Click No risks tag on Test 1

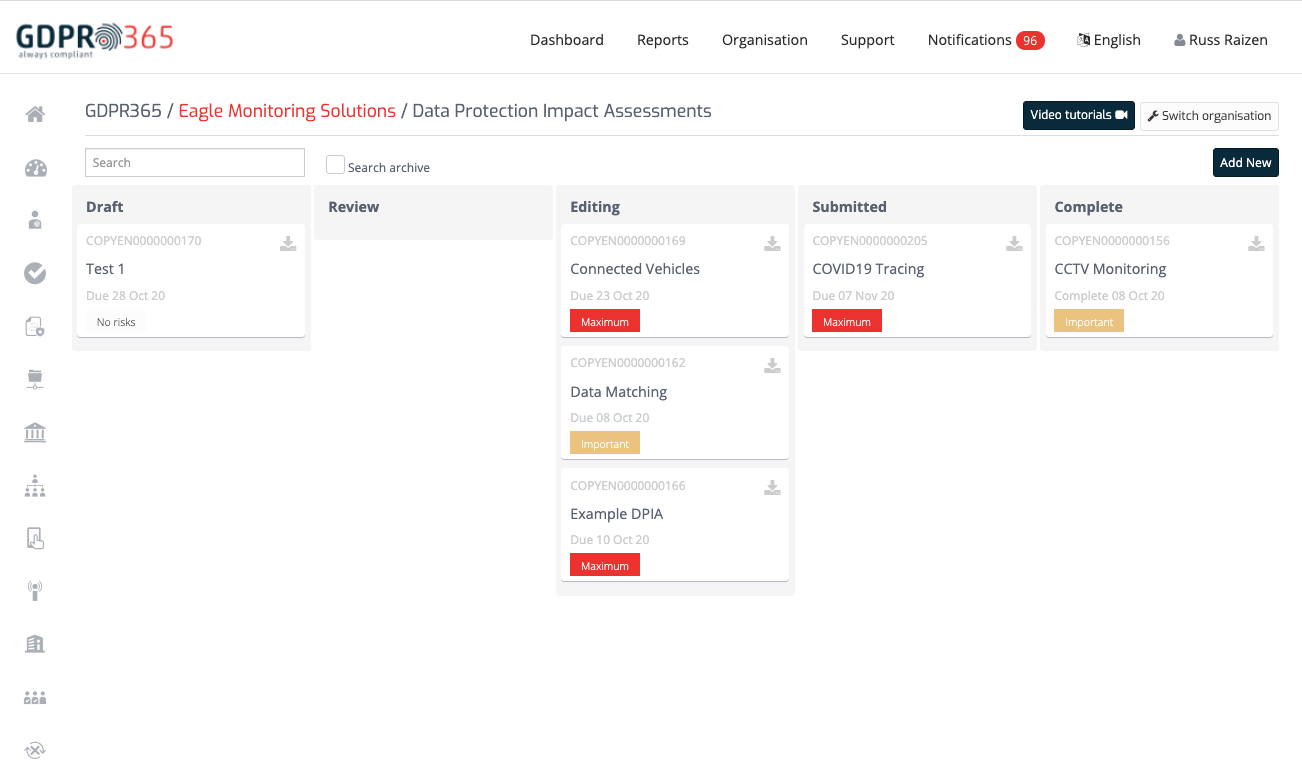pyautogui.click(x=116, y=321)
